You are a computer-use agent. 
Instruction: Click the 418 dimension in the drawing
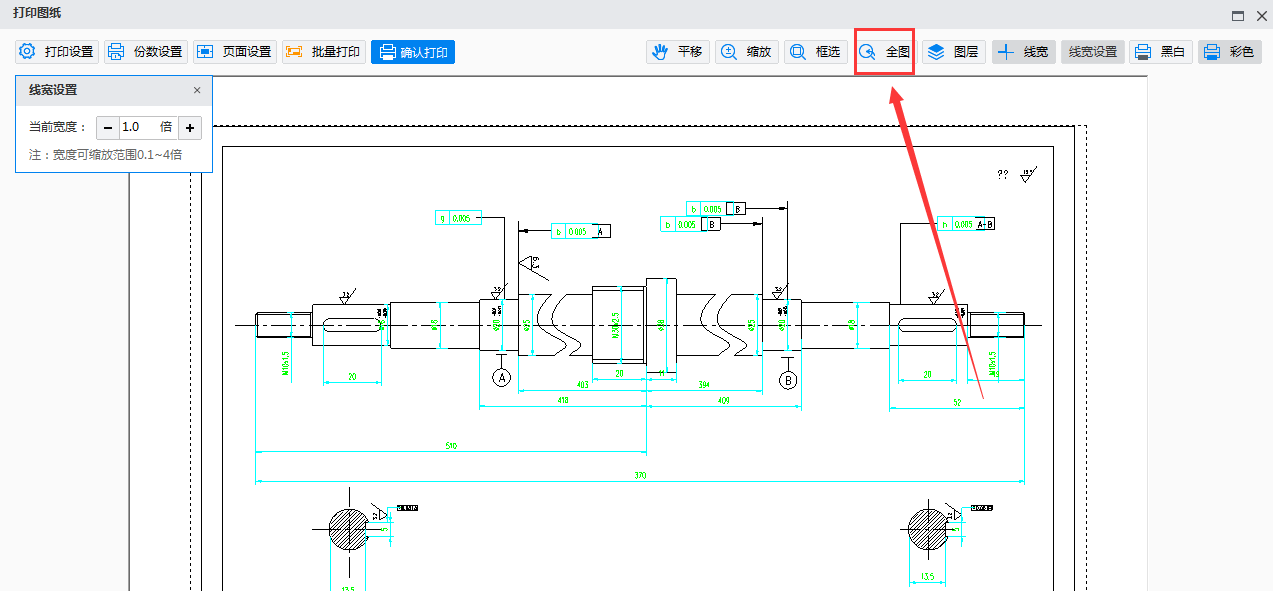[x=563, y=400]
